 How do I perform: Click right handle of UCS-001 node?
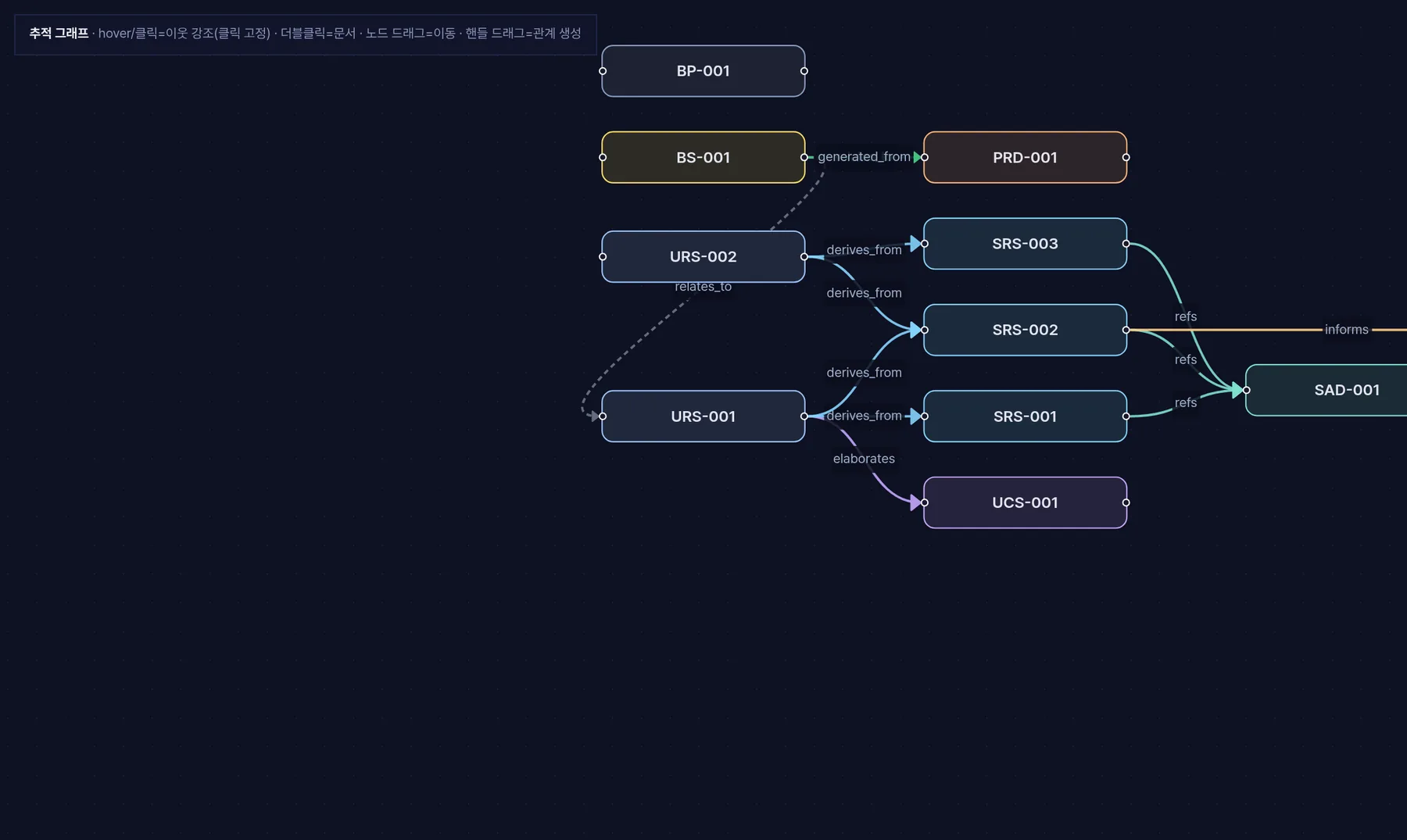point(1126,502)
